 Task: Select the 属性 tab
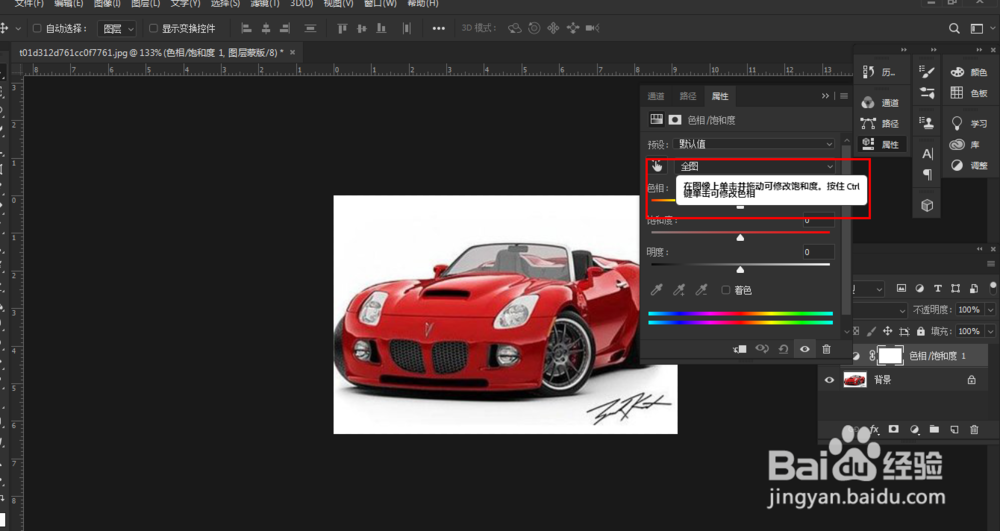[720, 96]
